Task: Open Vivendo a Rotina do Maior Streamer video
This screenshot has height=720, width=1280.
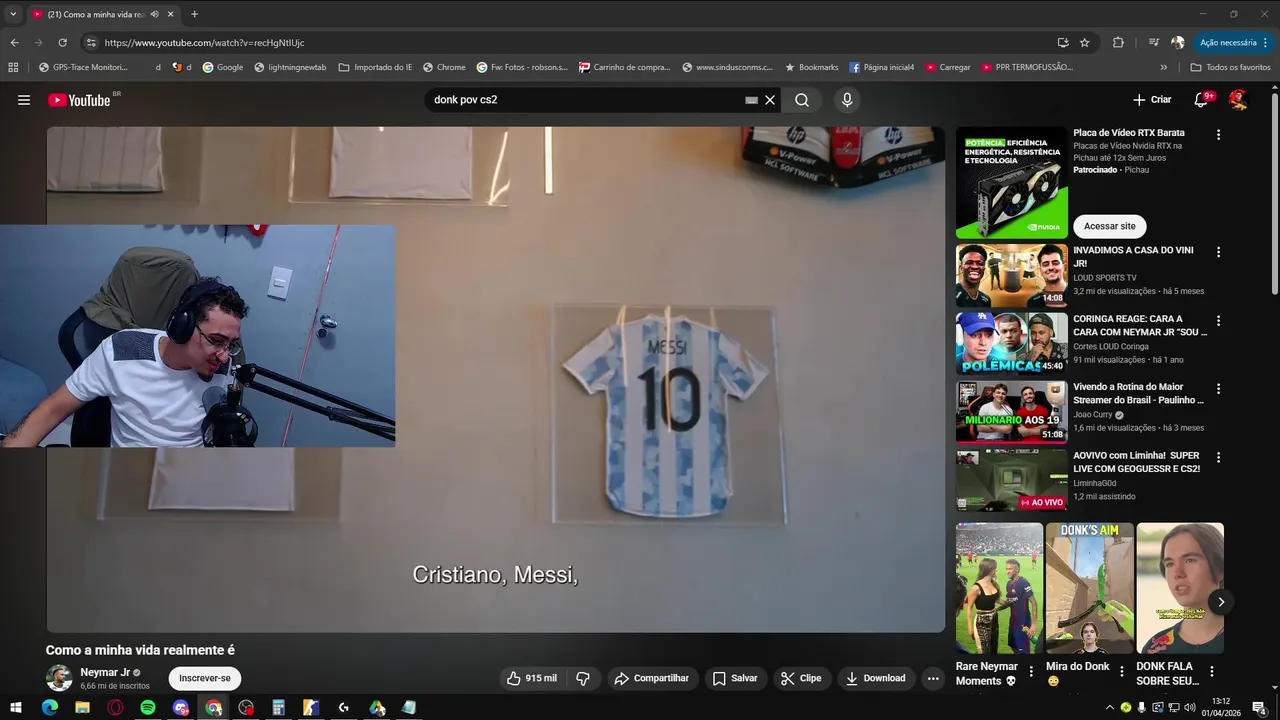Action: tap(1011, 411)
